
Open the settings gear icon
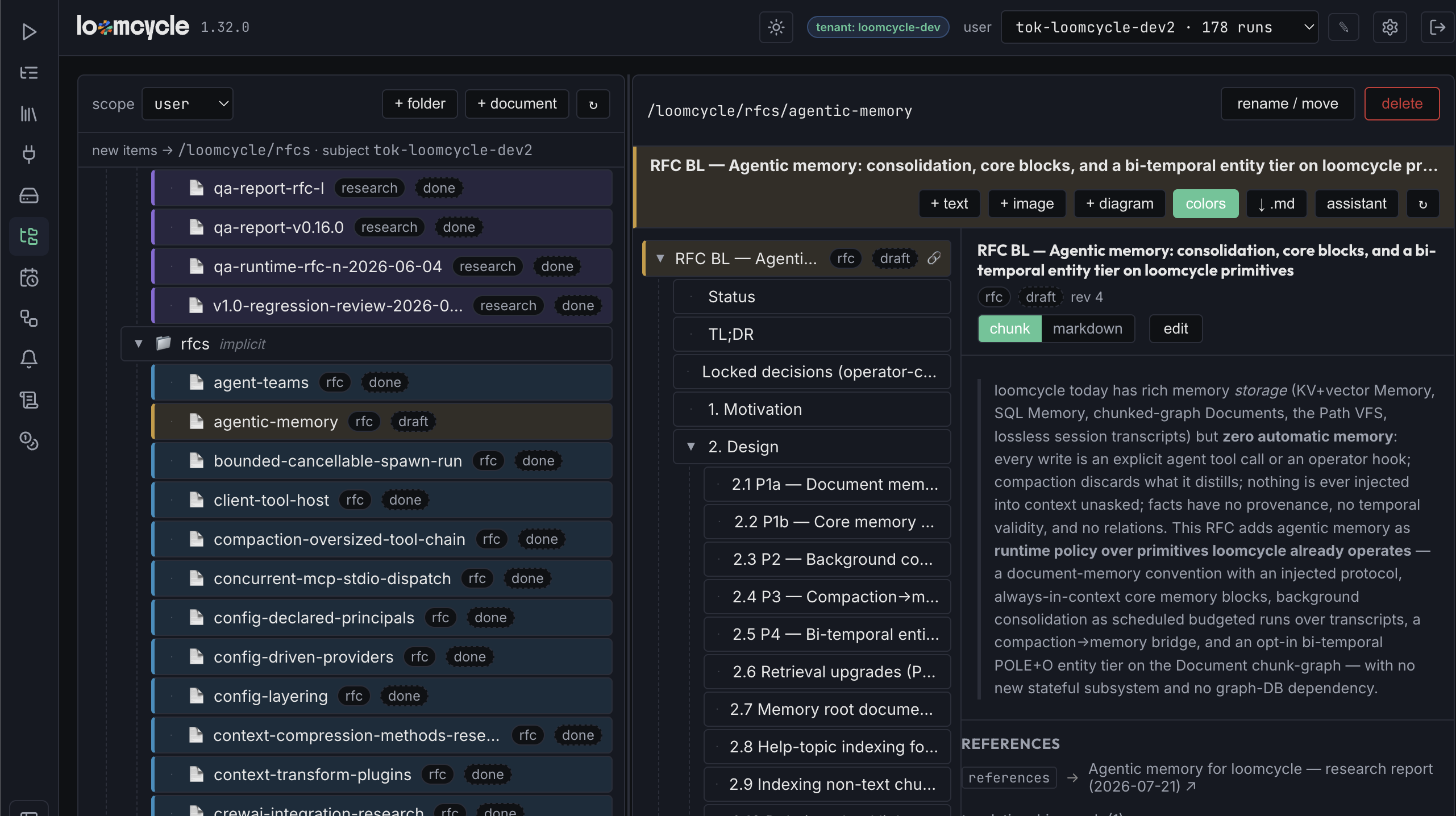1390,27
